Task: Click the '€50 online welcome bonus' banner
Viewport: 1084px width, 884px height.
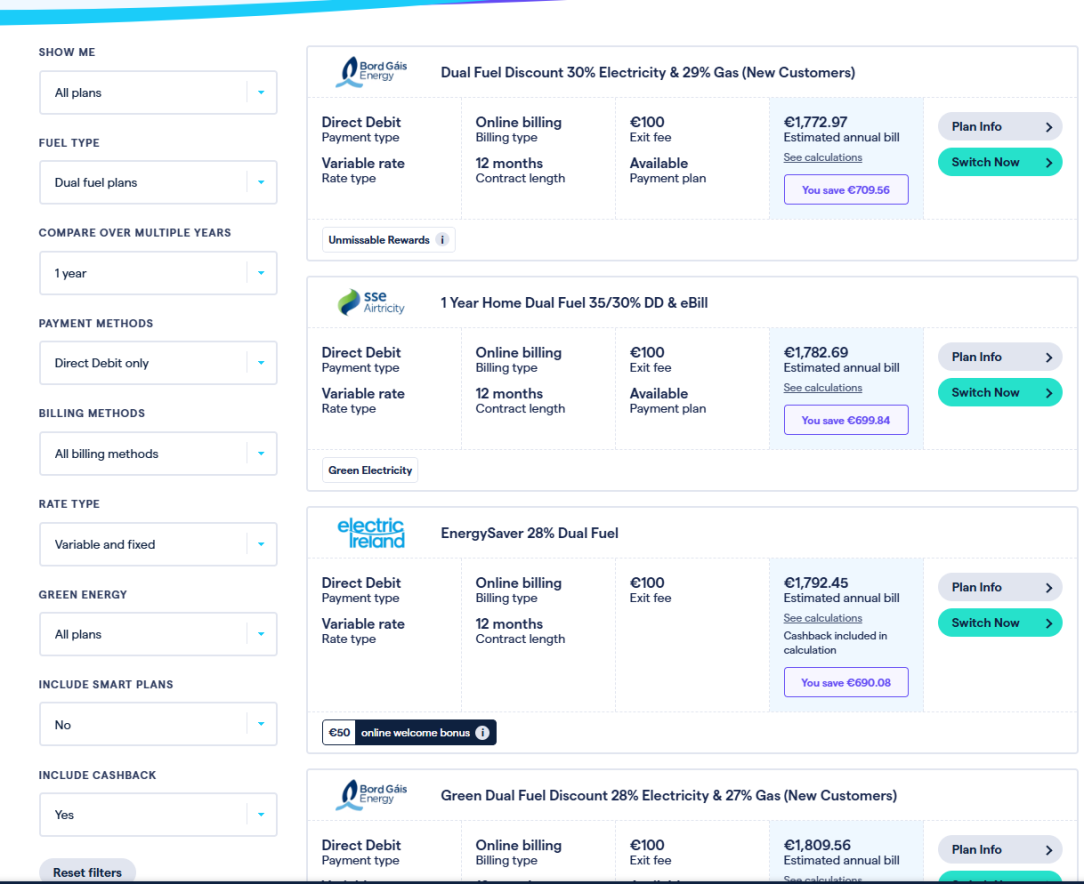Action: (x=409, y=733)
